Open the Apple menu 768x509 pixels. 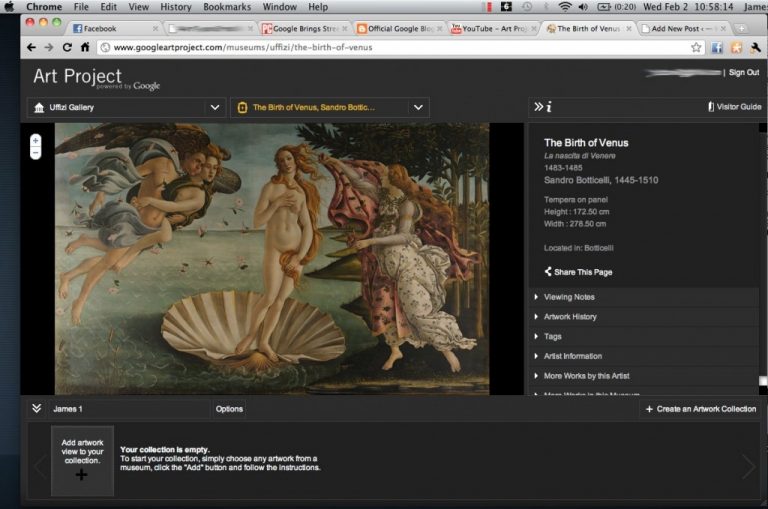(x=9, y=7)
